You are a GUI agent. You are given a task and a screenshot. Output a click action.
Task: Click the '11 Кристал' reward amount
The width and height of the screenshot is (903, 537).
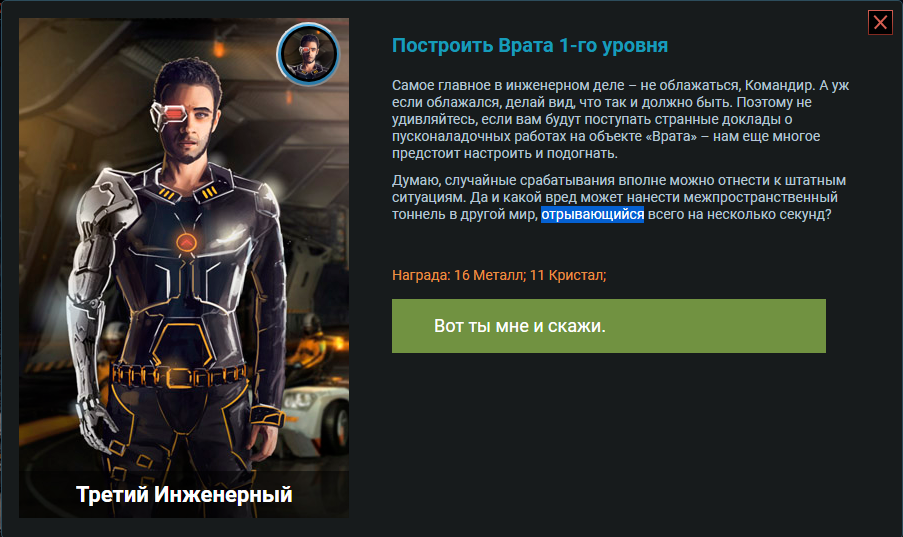(566, 275)
